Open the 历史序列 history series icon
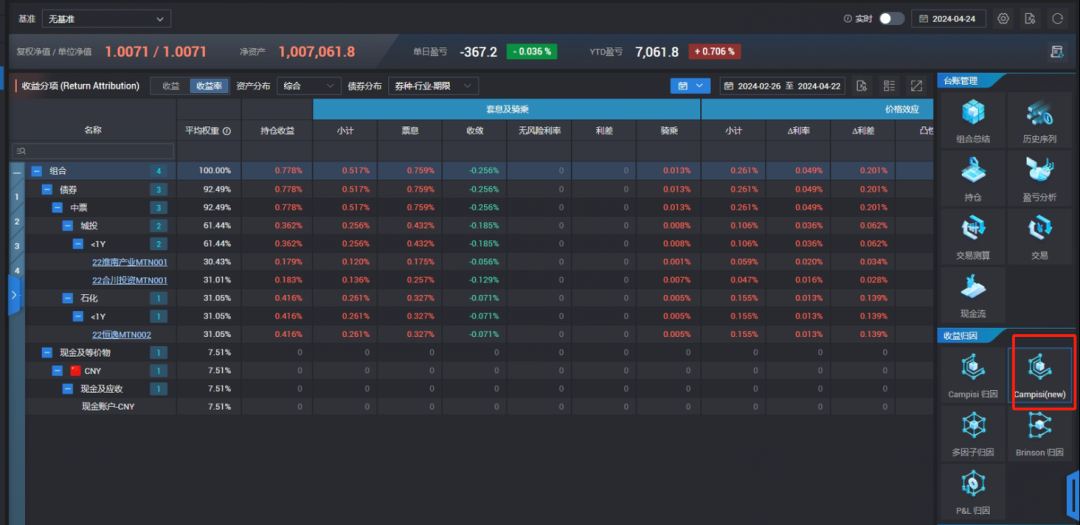Screen dimensions: 1080x525 click(1039, 120)
